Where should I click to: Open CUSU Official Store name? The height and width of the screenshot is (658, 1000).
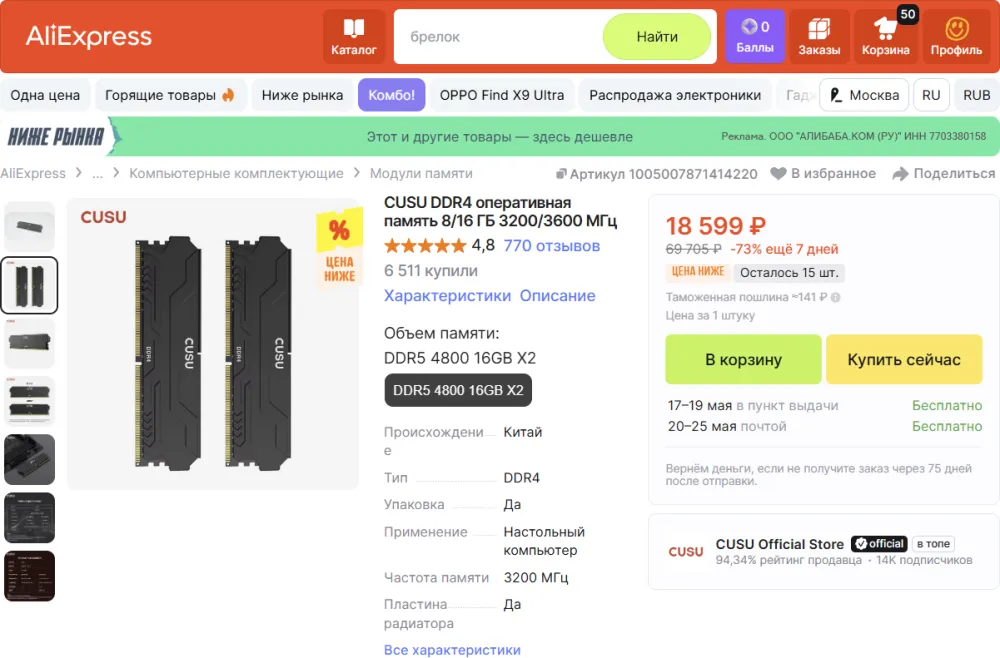point(779,544)
